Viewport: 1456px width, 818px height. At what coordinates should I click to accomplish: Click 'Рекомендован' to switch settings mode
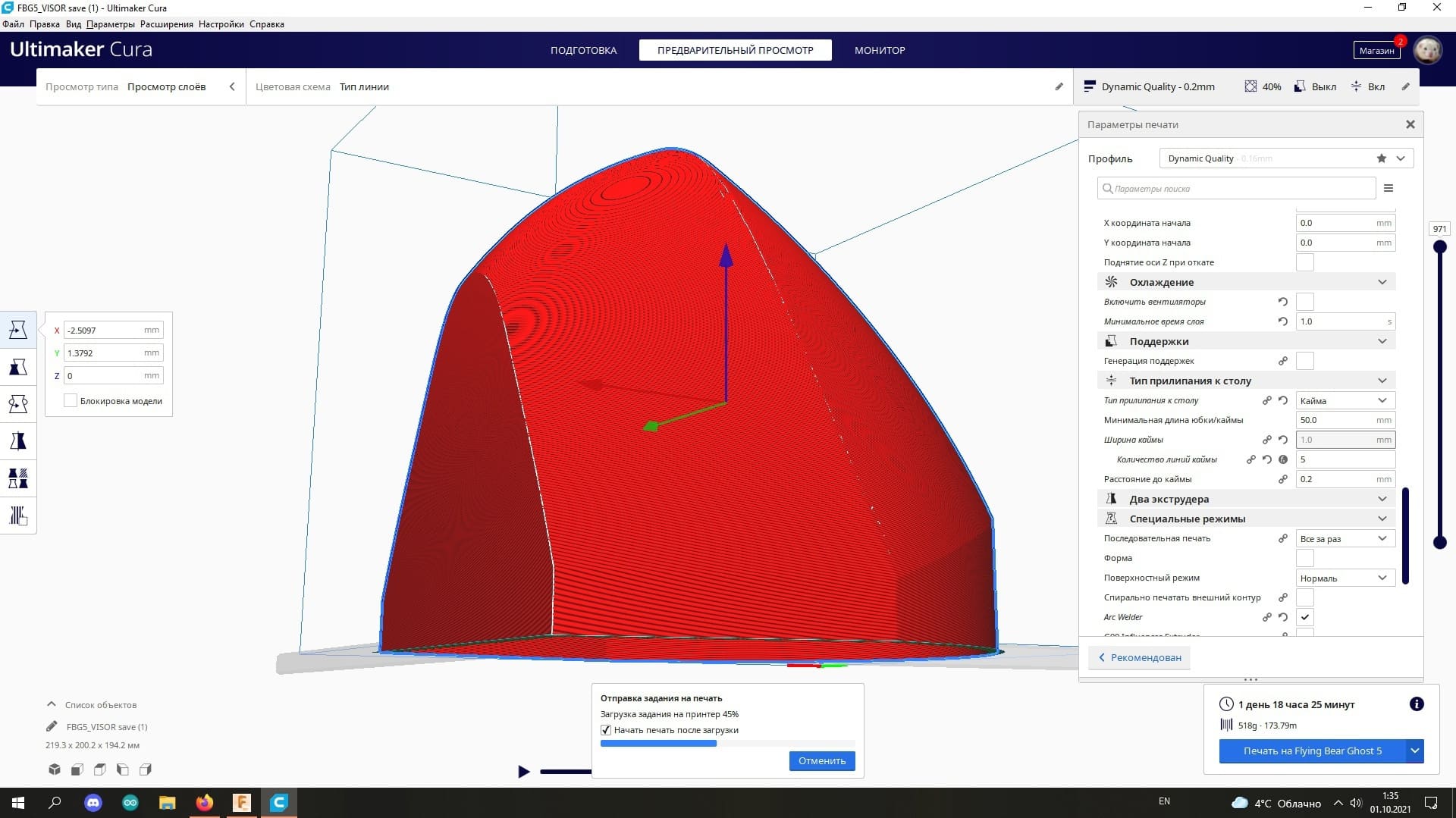coord(1139,657)
